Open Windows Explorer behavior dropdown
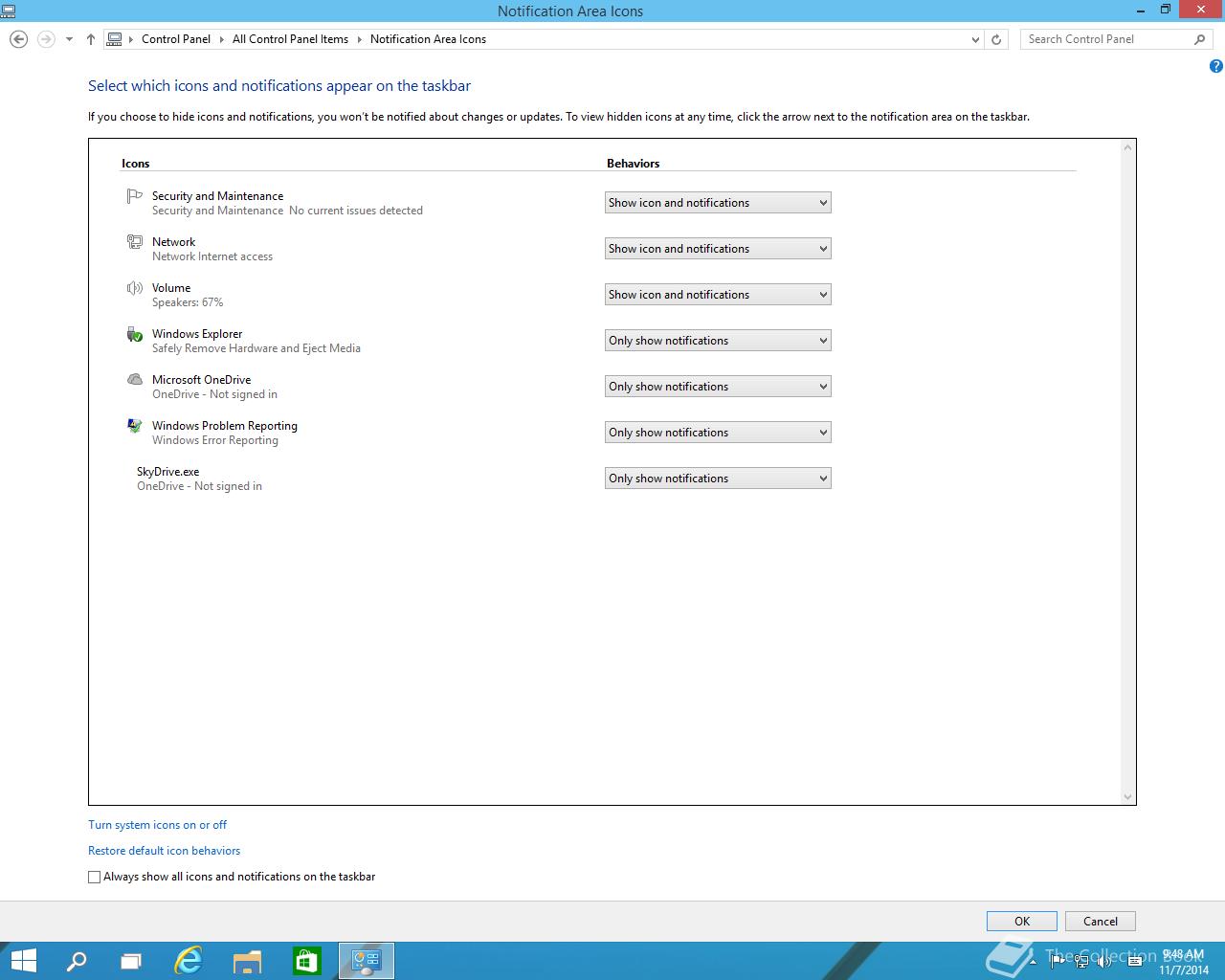The image size is (1225, 980). pos(718,341)
